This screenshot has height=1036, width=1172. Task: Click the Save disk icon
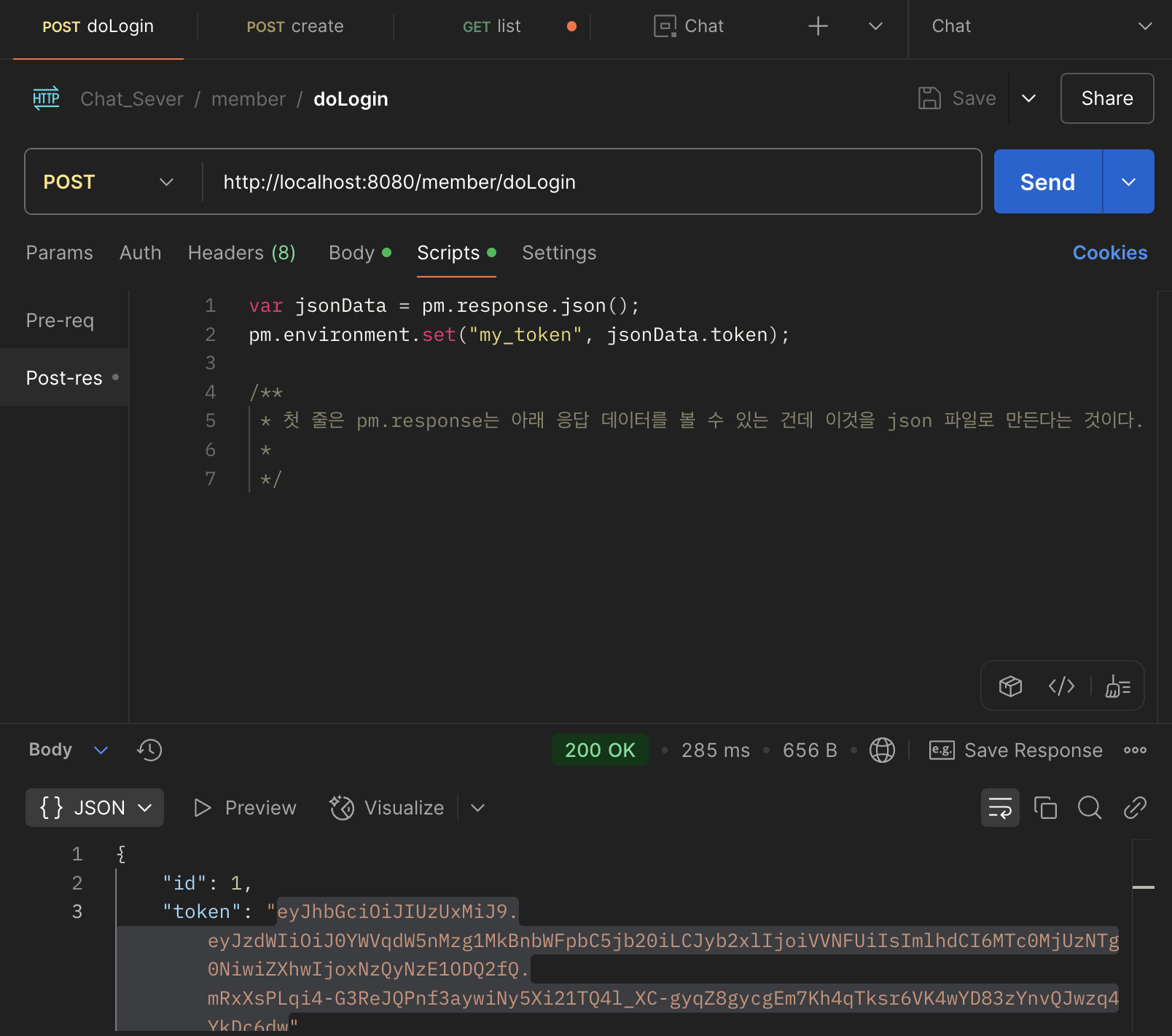point(929,98)
